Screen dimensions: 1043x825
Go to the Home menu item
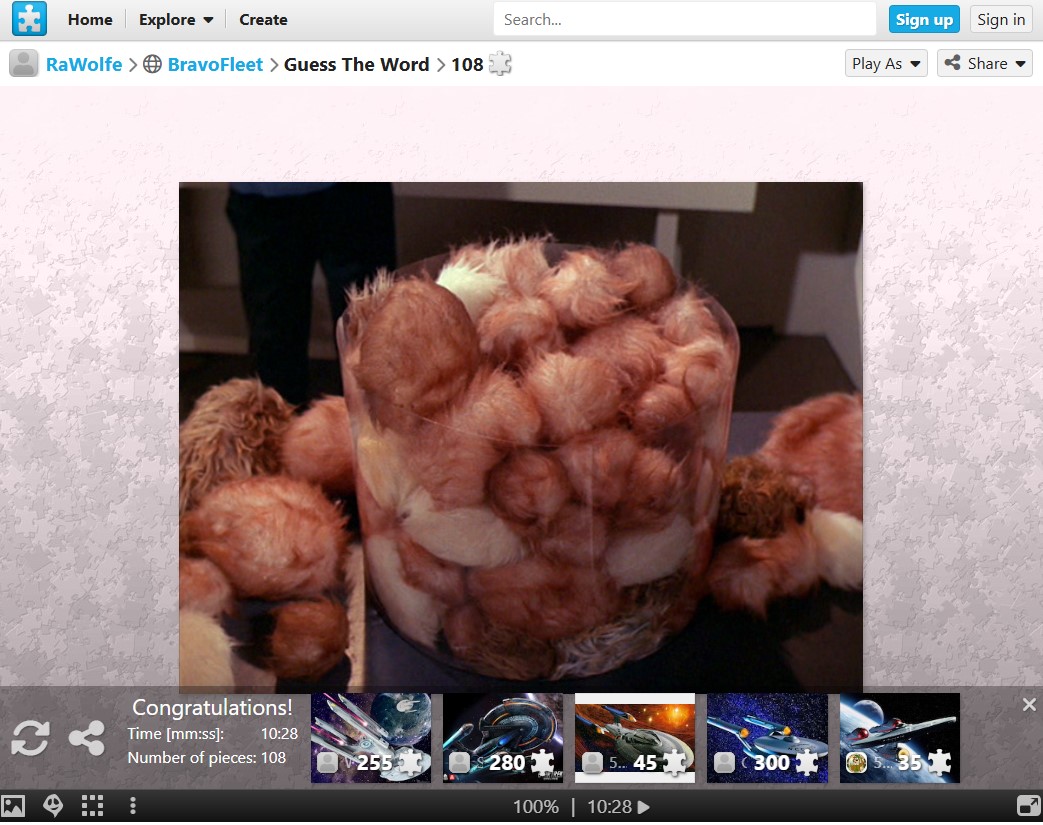pyautogui.click(x=90, y=19)
